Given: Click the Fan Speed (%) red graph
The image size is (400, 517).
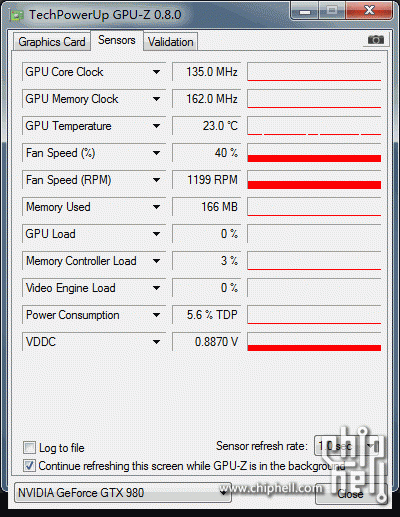Looking at the screenshot, I should (x=314, y=153).
